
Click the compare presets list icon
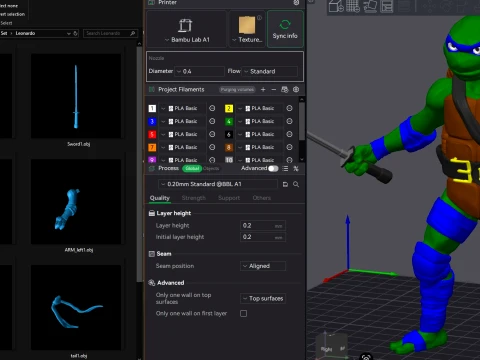click(x=285, y=169)
